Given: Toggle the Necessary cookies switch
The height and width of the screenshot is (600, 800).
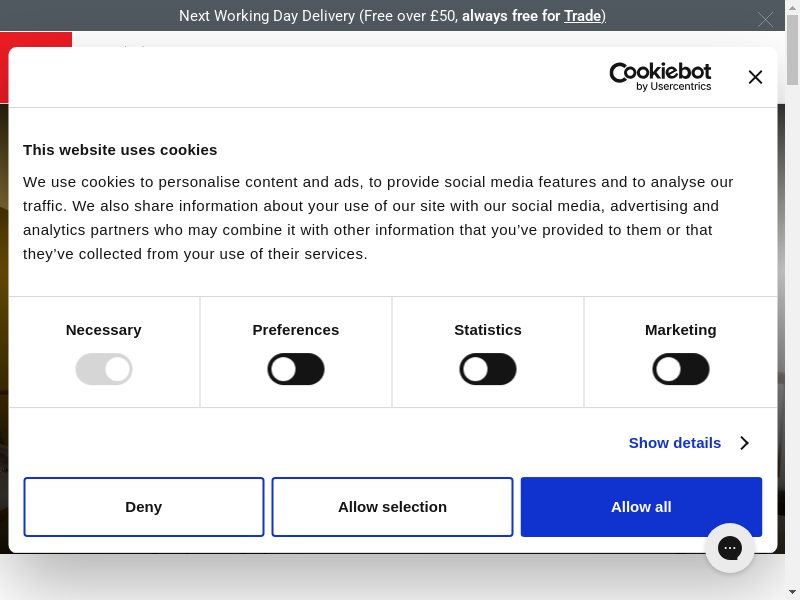Looking at the screenshot, I should pyautogui.click(x=104, y=369).
